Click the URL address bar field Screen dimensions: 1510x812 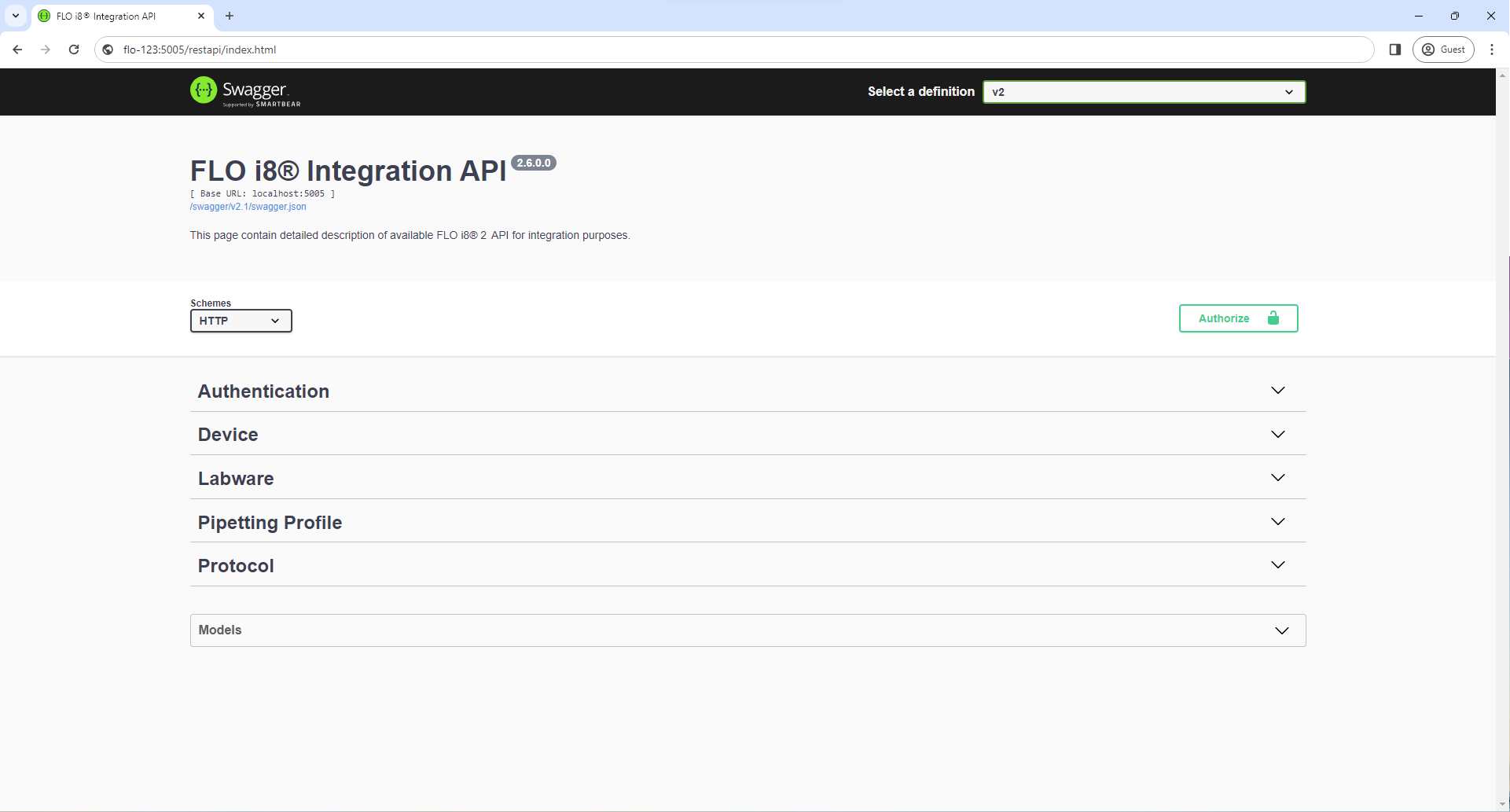(707, 50)
